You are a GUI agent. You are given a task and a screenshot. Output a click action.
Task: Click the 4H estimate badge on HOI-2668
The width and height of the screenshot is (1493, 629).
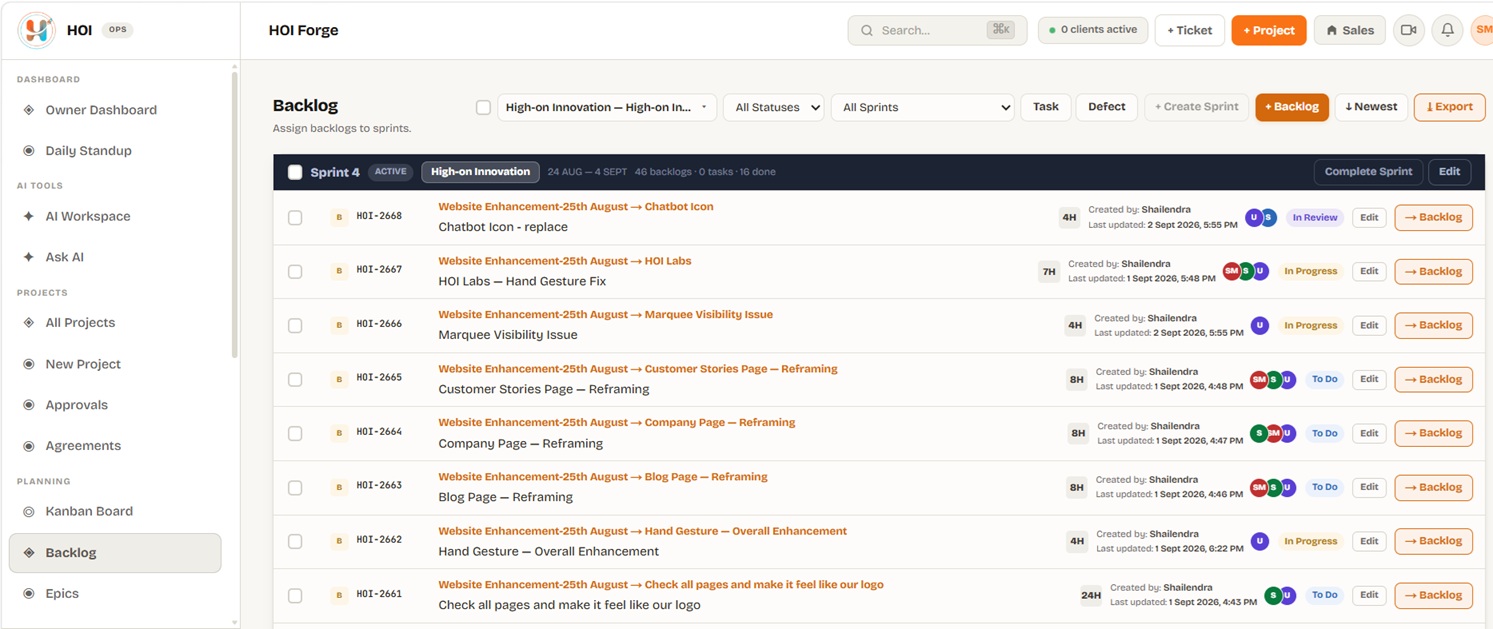(1069, 217)
